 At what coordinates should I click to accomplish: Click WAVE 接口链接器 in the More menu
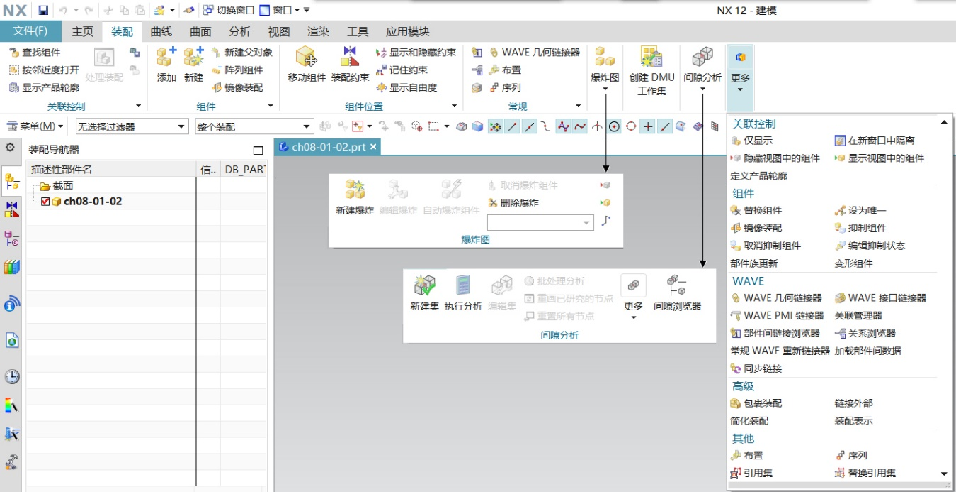881,298
